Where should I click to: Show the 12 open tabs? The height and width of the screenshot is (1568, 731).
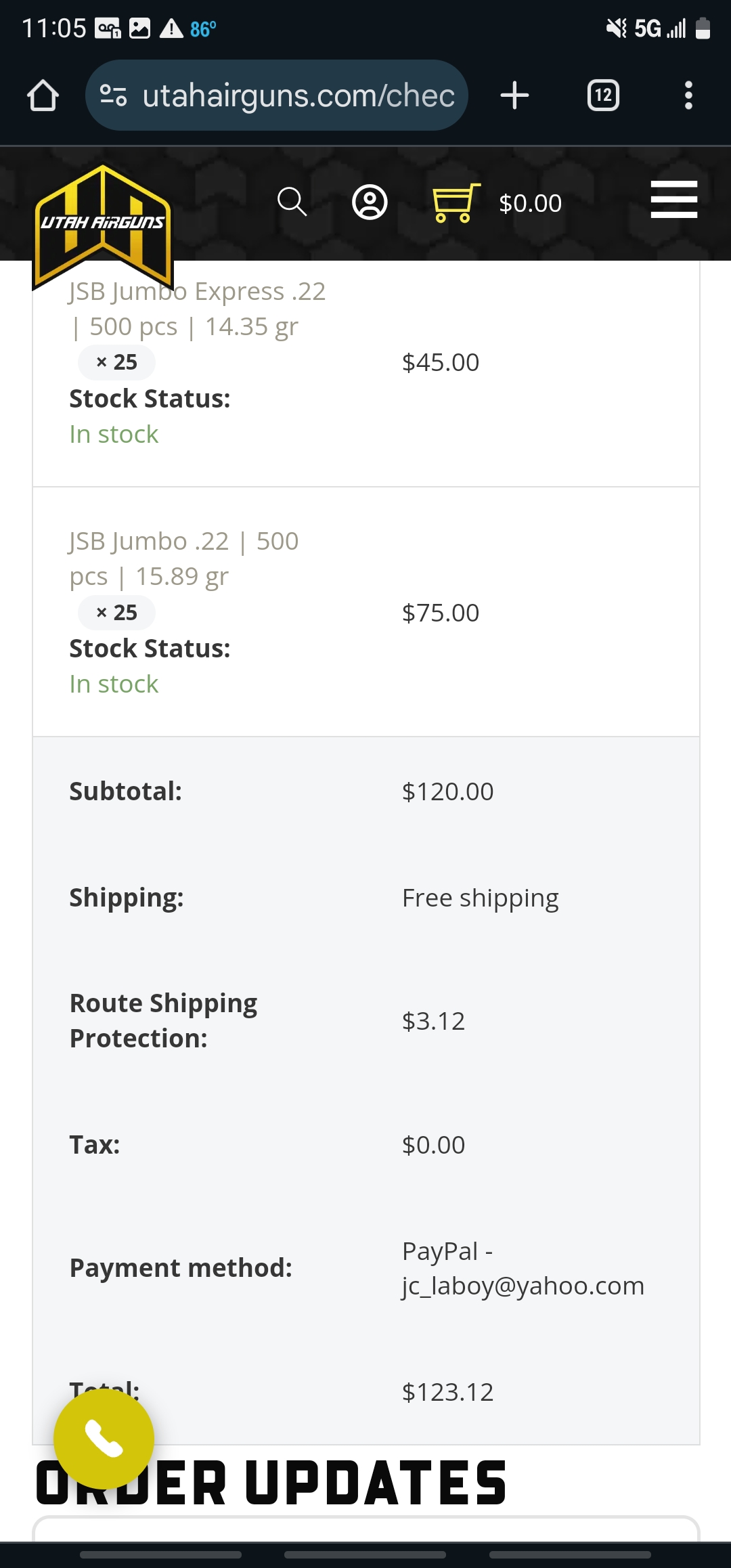[603, 95]
